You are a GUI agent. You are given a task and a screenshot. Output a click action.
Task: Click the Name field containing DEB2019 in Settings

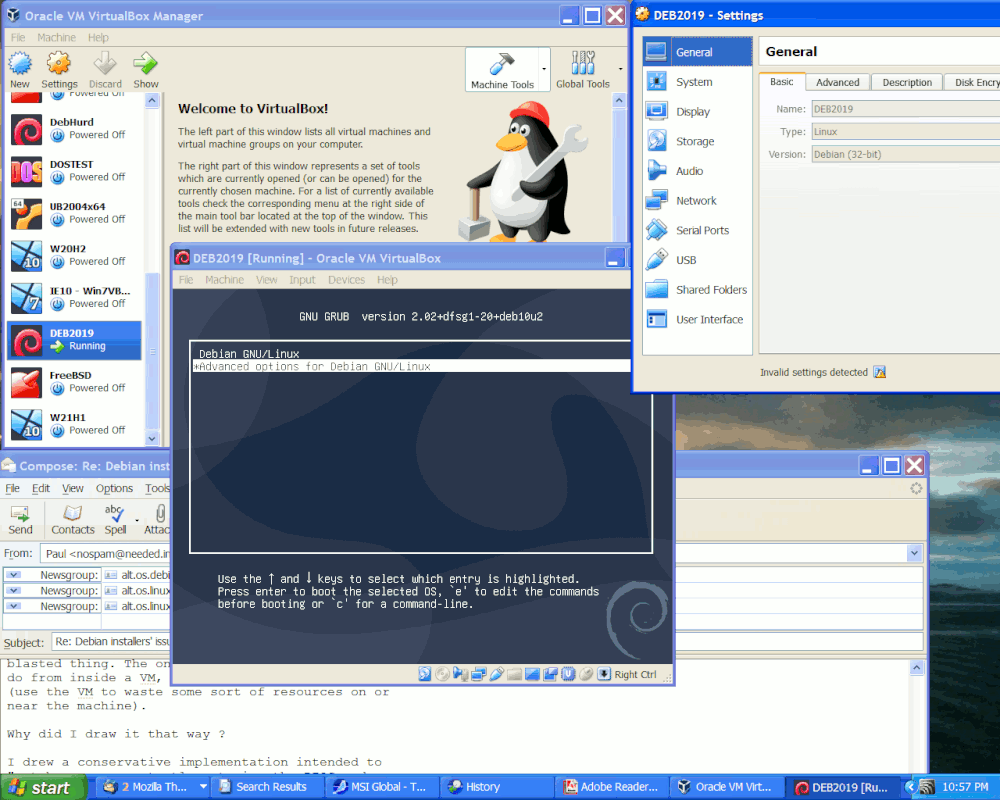[x=906, y=109]
